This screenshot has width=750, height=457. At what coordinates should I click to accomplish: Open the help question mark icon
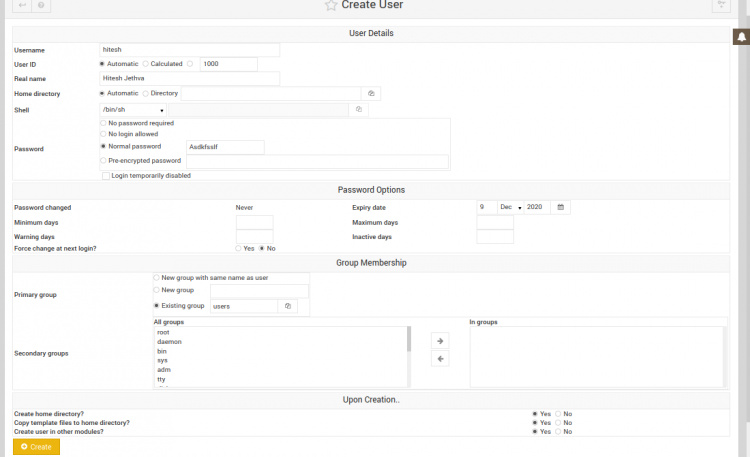pyautogui.click(x=41, y=6)
